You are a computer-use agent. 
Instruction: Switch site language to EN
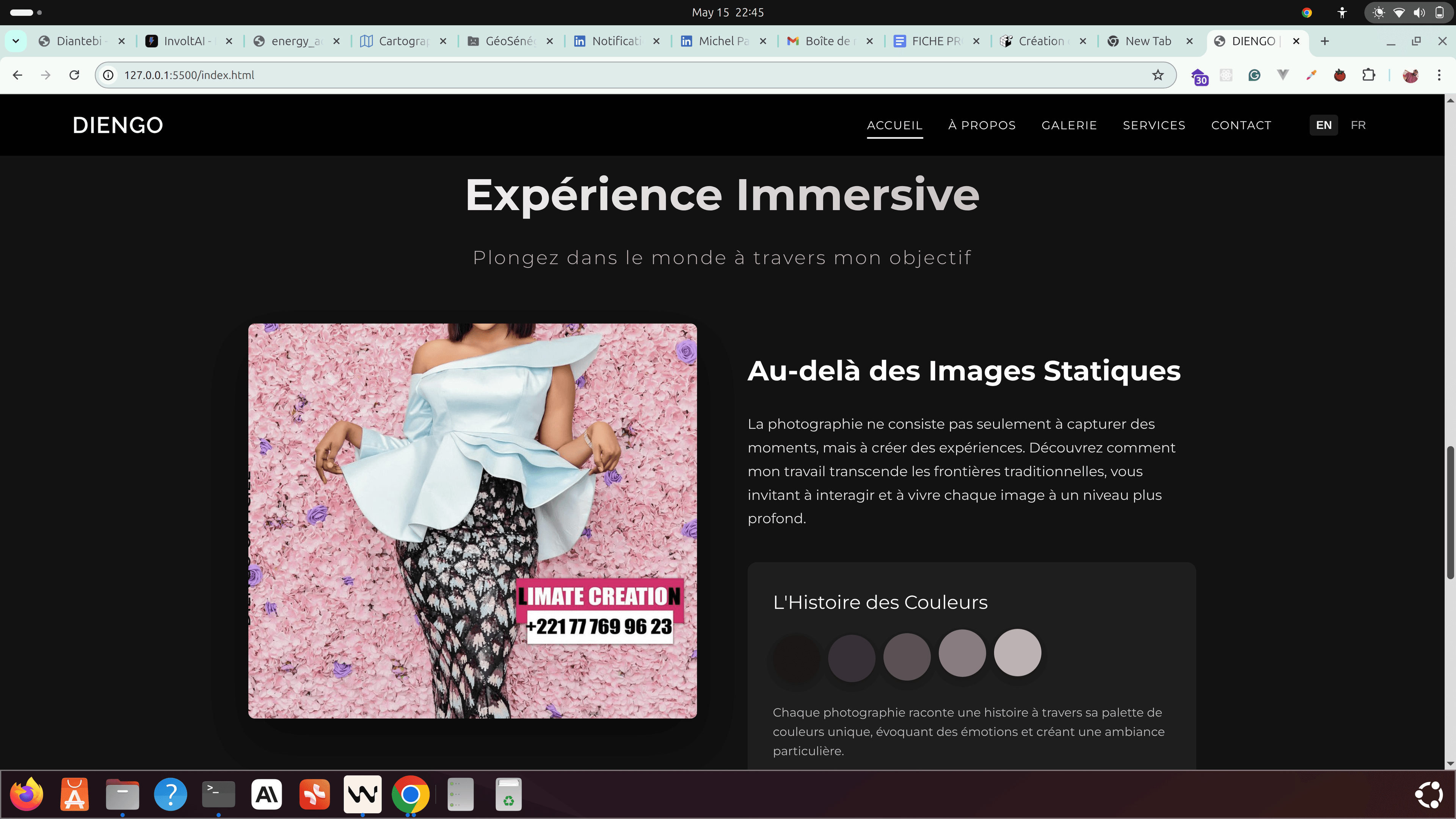click(1323, 125)
